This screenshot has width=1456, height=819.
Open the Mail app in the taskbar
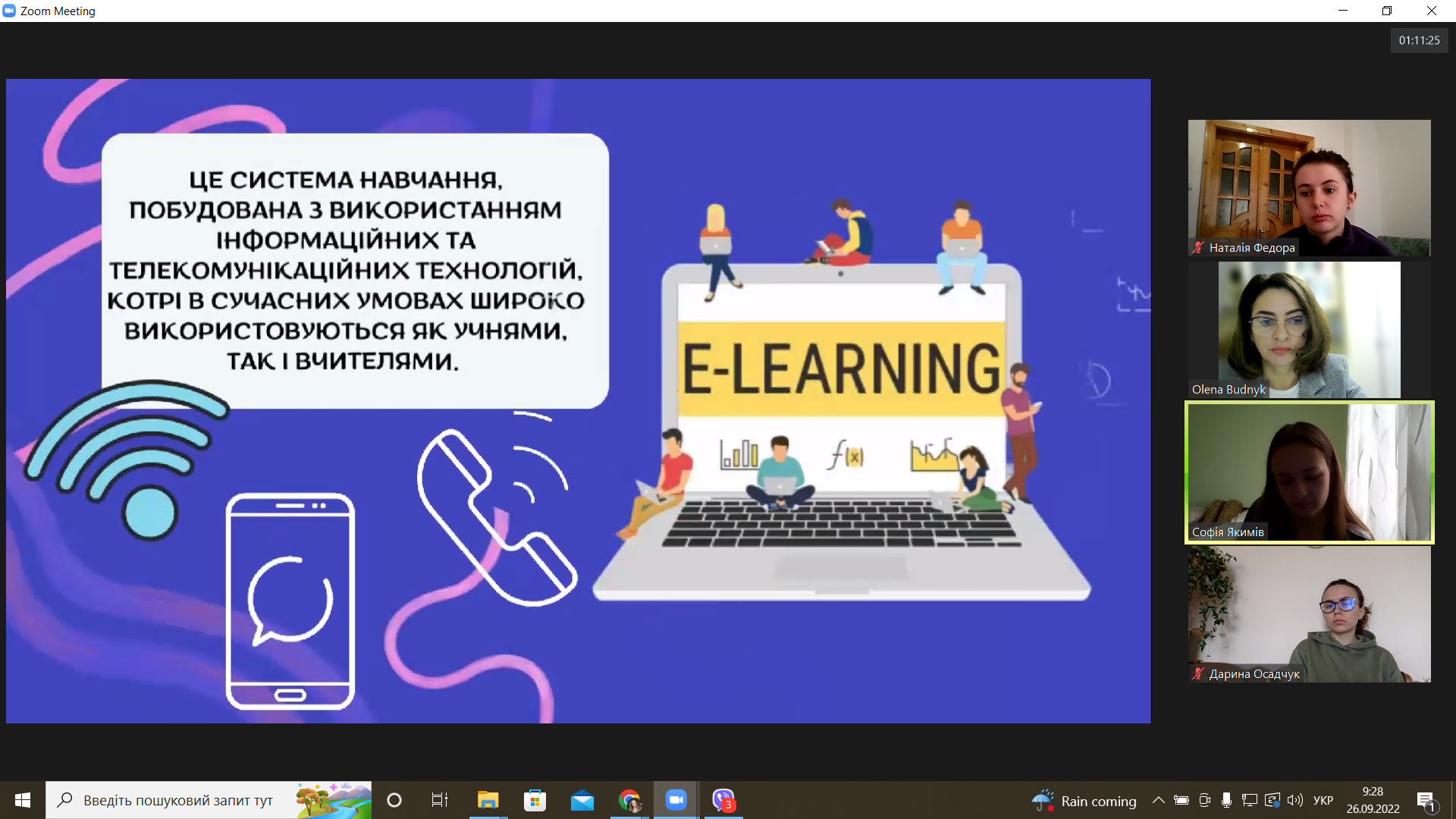pos(582,800)
